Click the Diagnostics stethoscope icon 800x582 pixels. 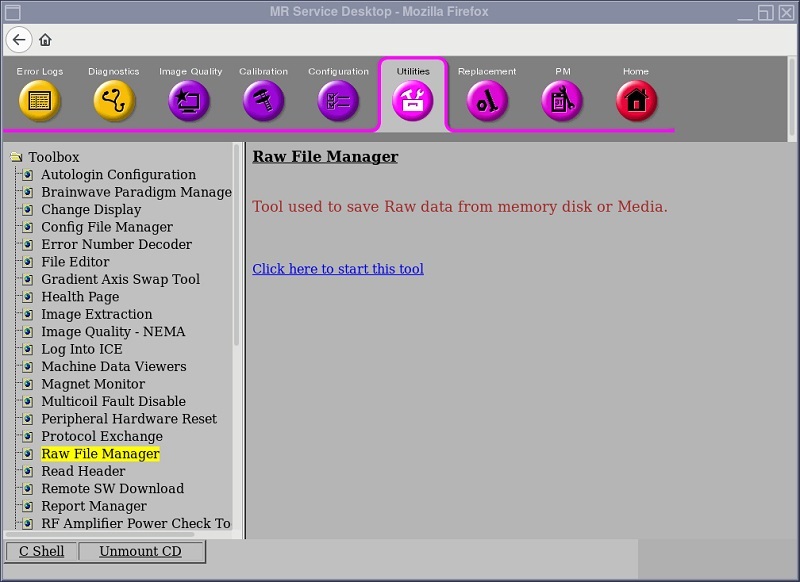coord(114,101)
